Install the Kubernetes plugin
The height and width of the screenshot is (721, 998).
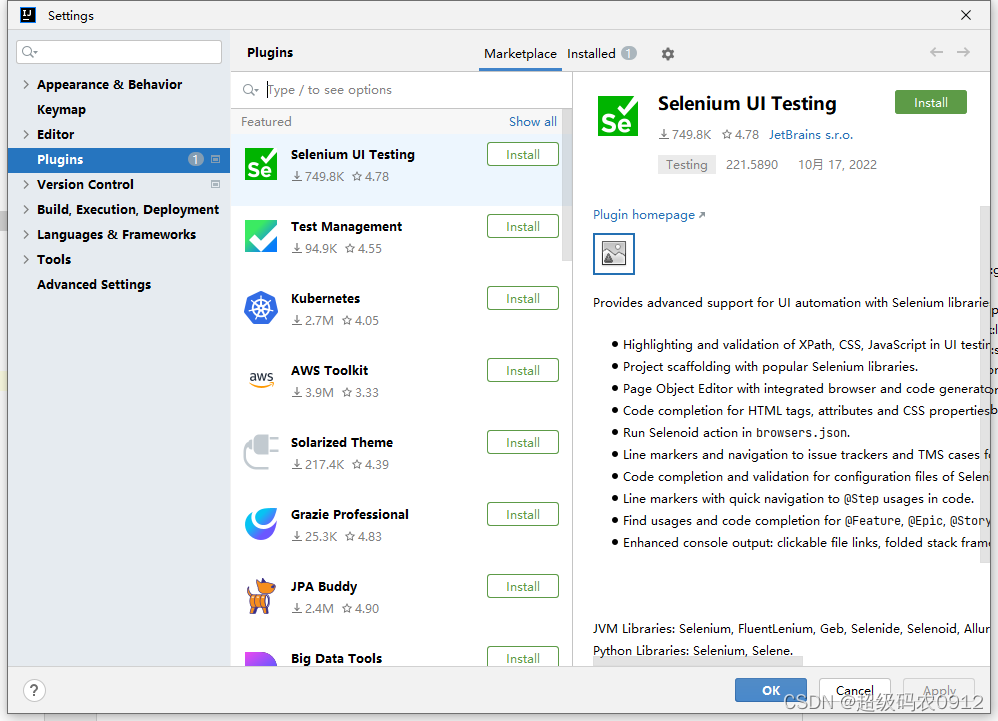(x=523, y=298)
